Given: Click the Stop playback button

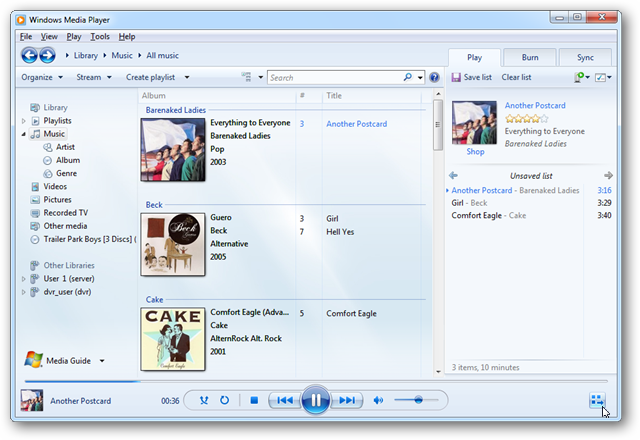Looking at the screenshot, I should point(254,401).
